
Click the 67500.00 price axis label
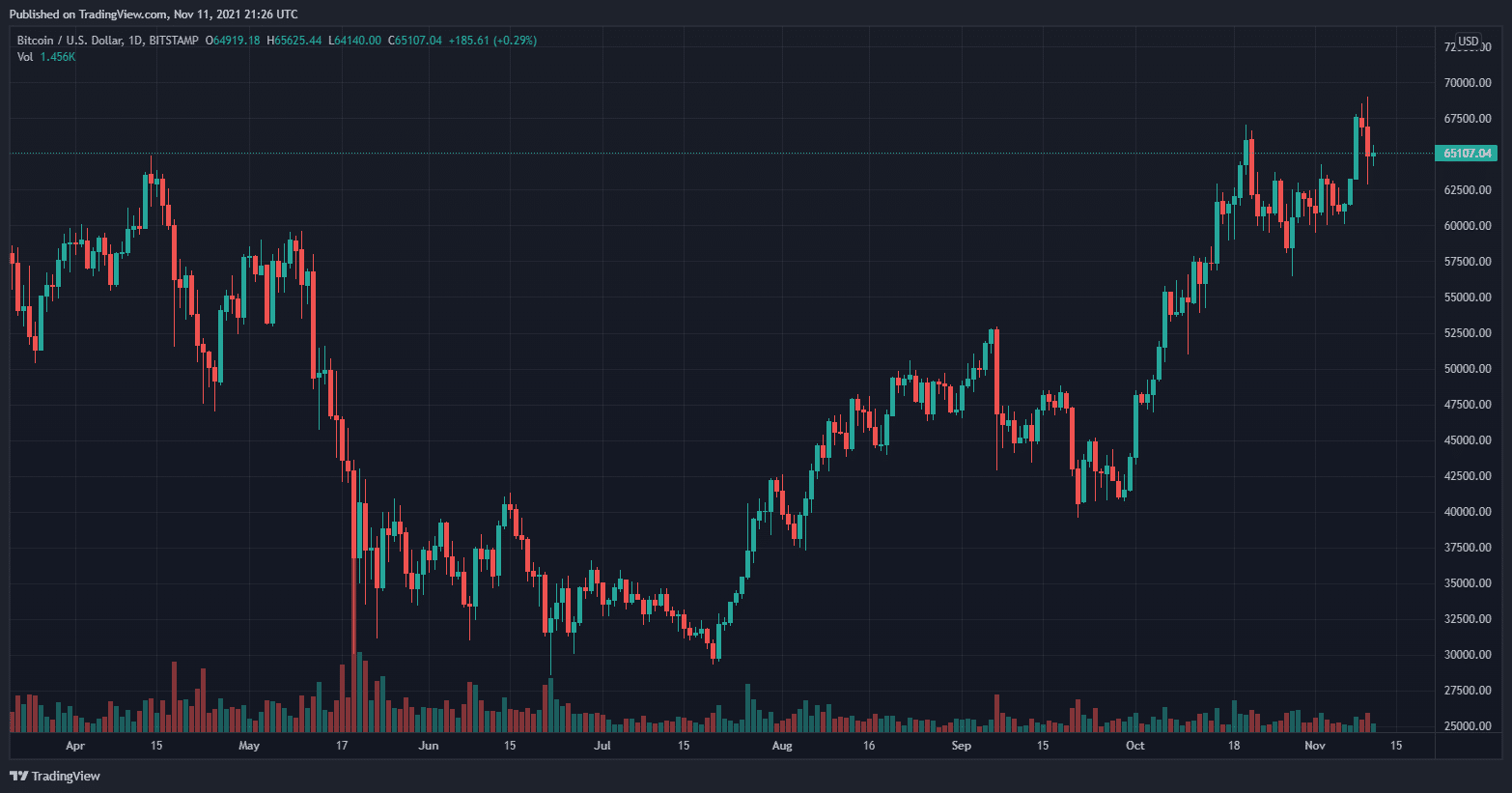pyautogui.click(x=1468, y=119)
